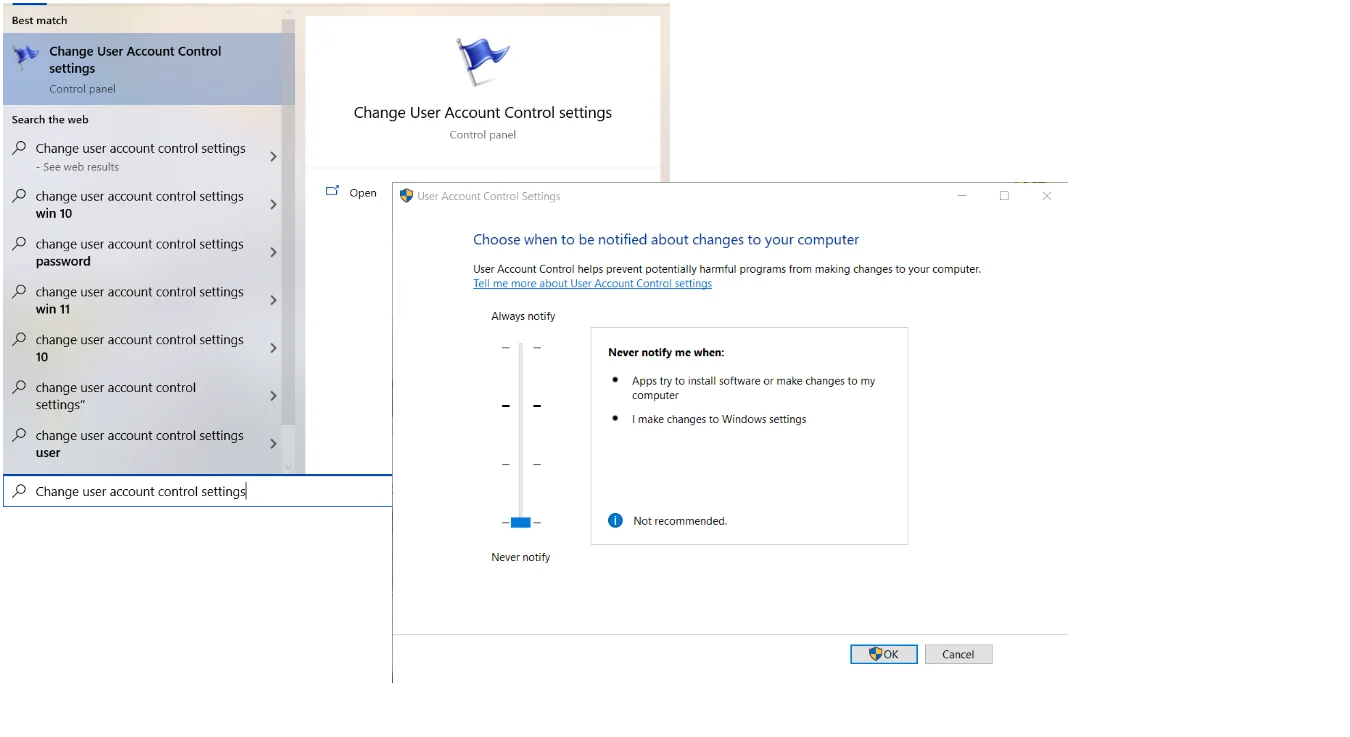Screen dimensions: 1350x737
Task: Click the search icon beside the 'win 10' suggestion
Action: click(19, 196)
